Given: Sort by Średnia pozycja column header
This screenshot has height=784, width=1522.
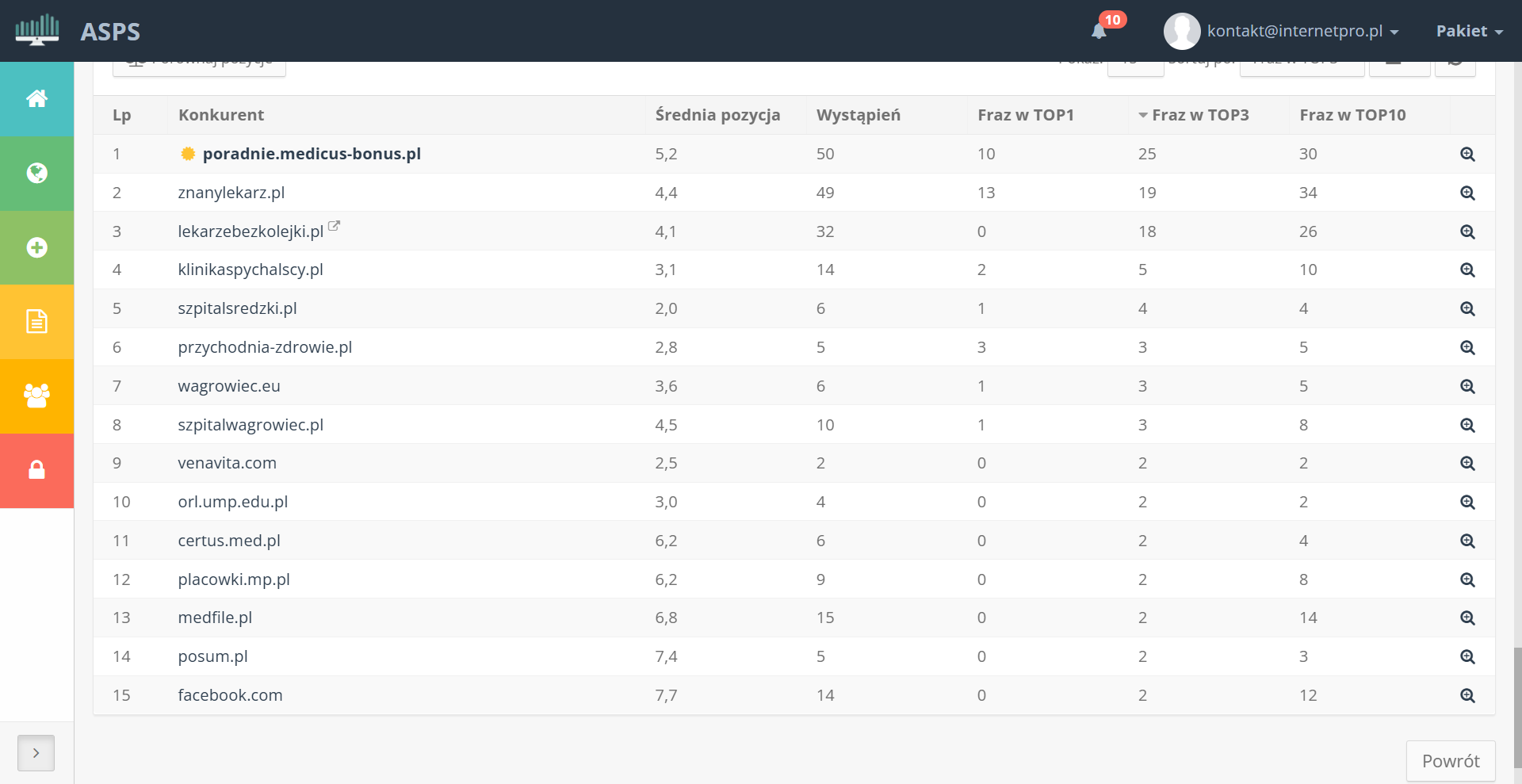Looking at the screenshot, I should tap(717, 115).
